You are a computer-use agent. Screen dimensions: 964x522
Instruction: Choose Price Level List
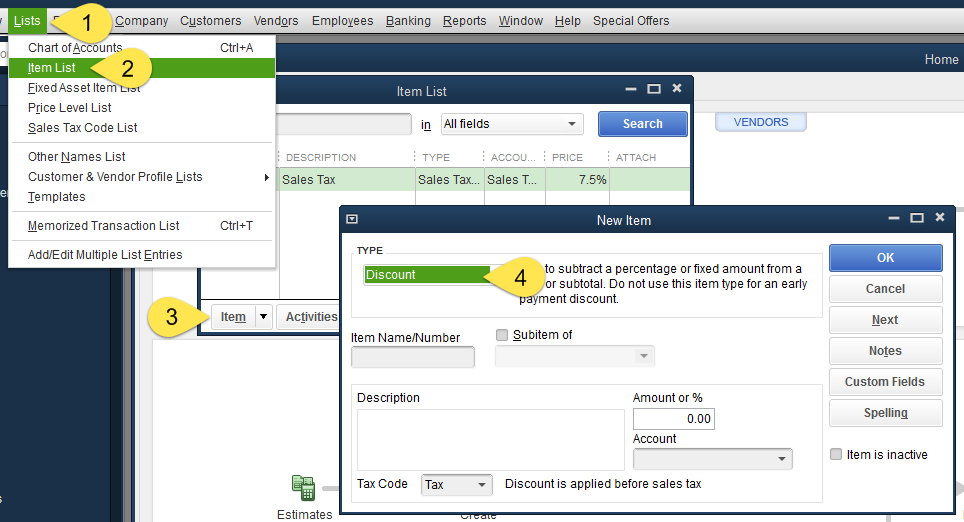click(x=142, y=108)
